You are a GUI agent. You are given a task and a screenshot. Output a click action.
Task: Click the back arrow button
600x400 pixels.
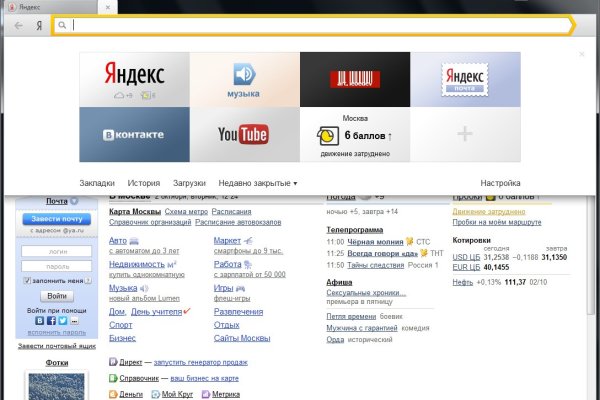click(x=19, y=25)
